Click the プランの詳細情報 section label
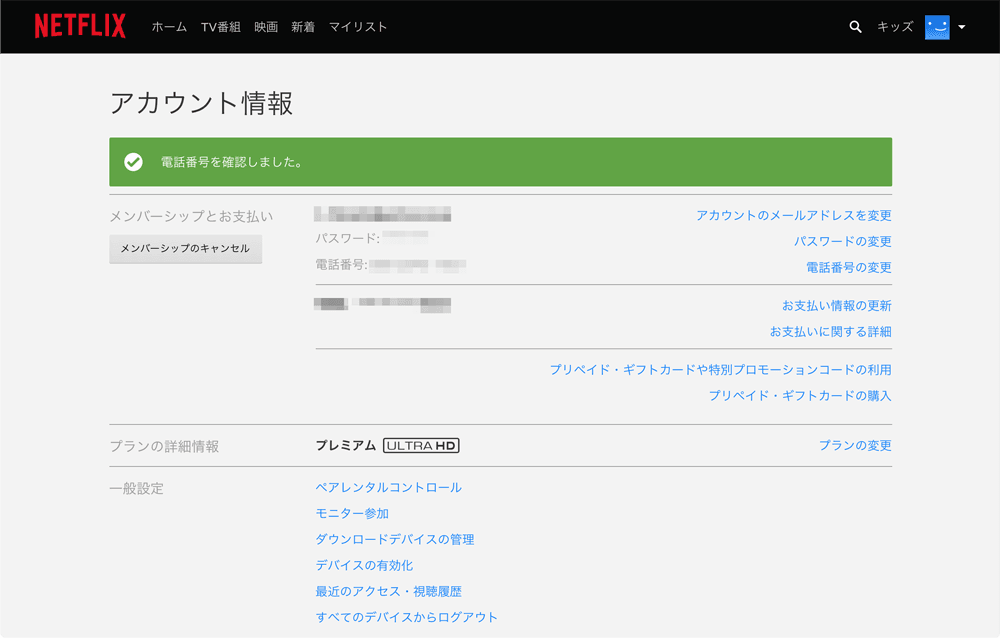The height and width of the screenshot is (638, 1000). (165, 447)
